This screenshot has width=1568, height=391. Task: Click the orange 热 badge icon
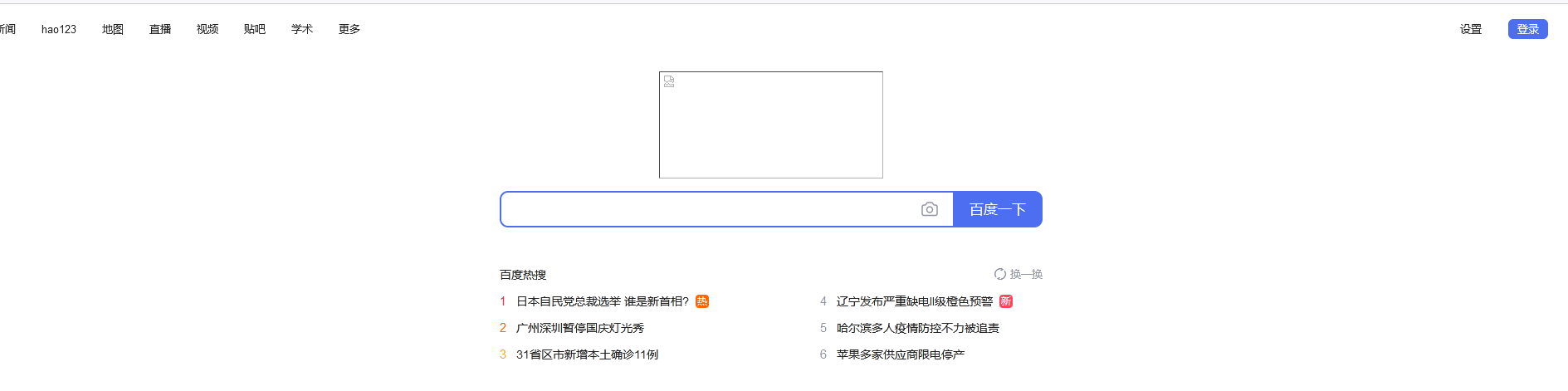tap(702, 301)
